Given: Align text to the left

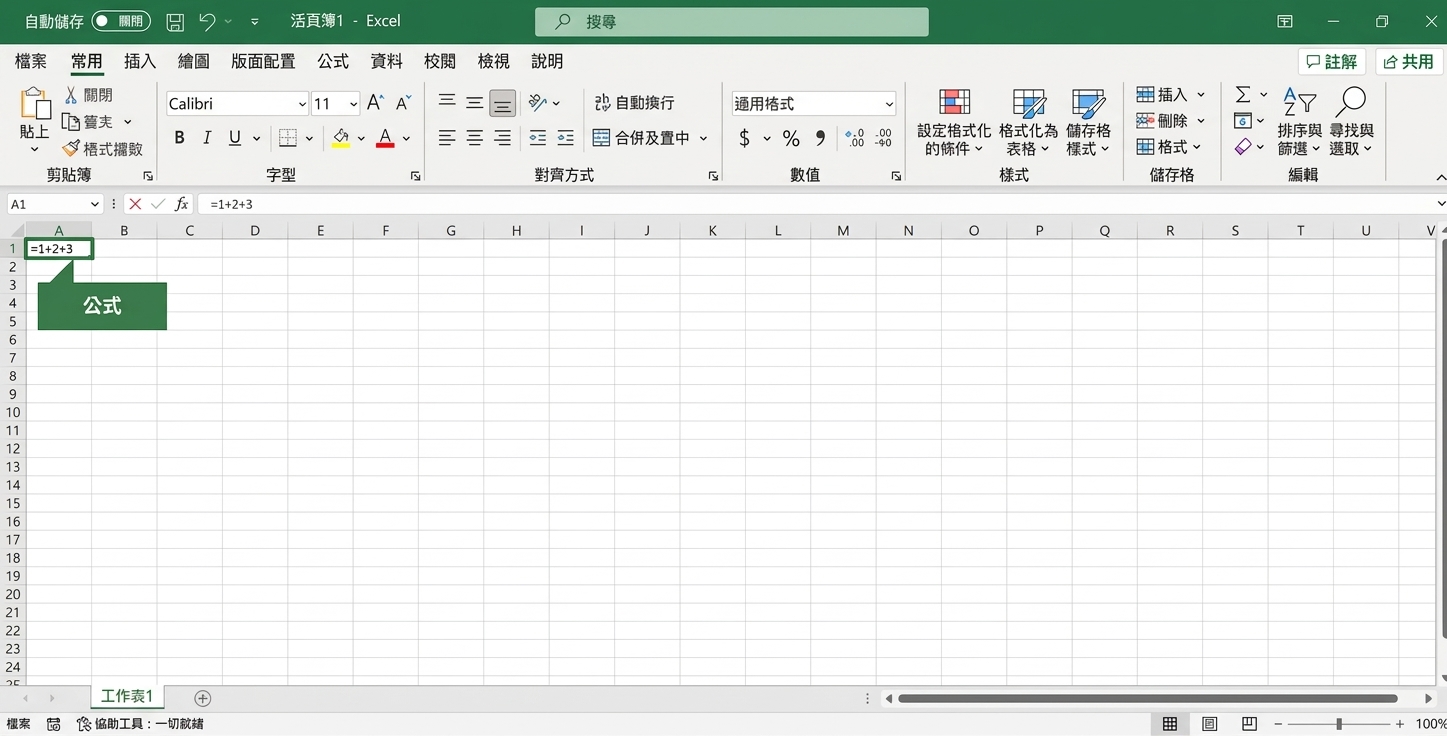Looking at the screenshot, I should point(447,138).
